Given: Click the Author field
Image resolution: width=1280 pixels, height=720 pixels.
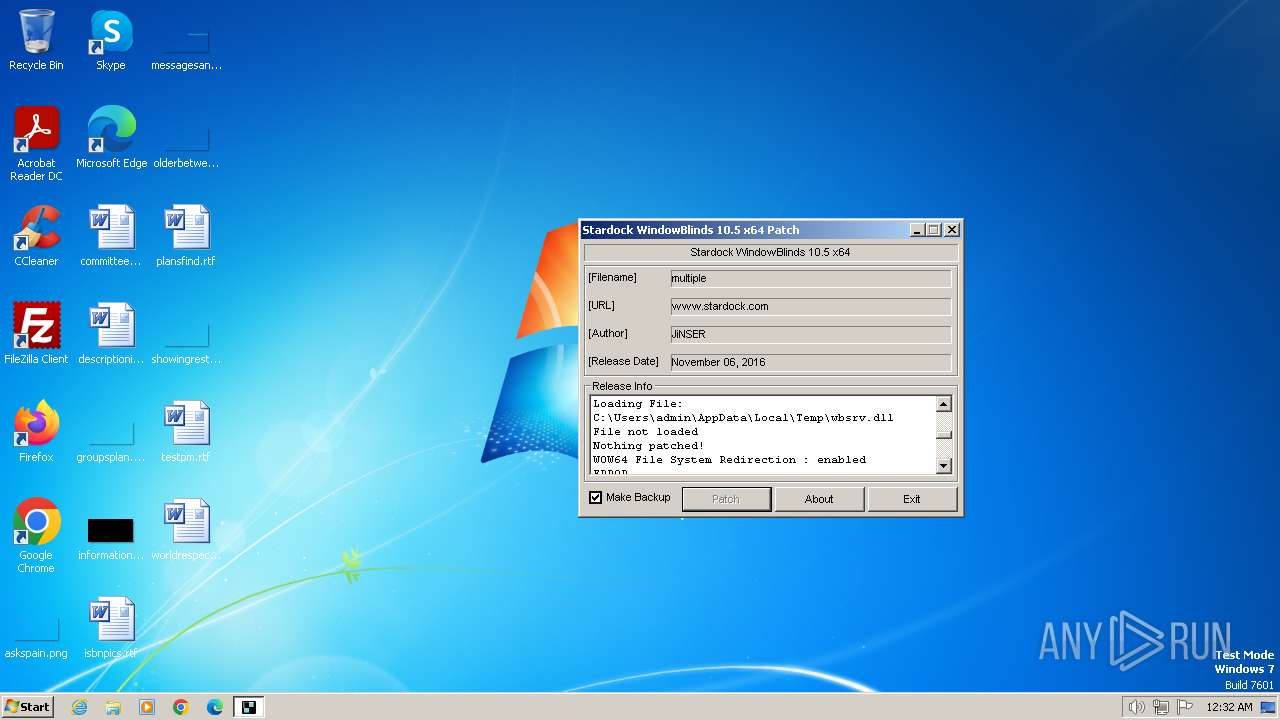Looking at the screenshot, I should click(811, 334).
